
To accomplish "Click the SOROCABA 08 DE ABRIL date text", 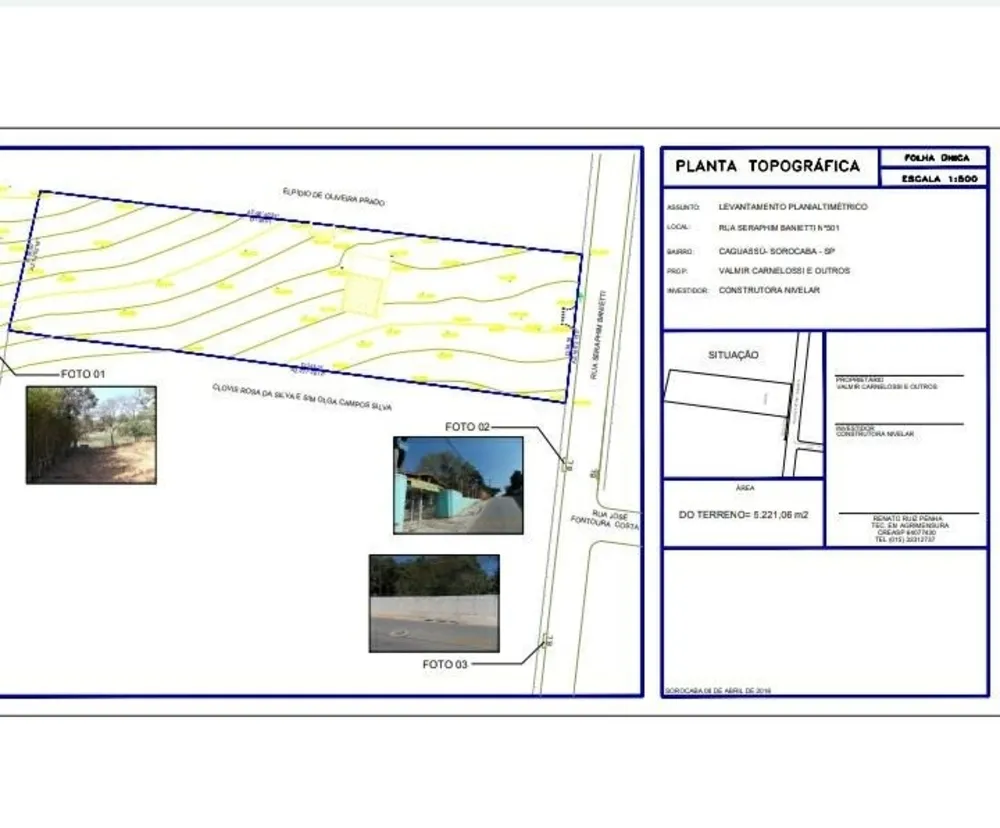I will [x=718, y=691].
